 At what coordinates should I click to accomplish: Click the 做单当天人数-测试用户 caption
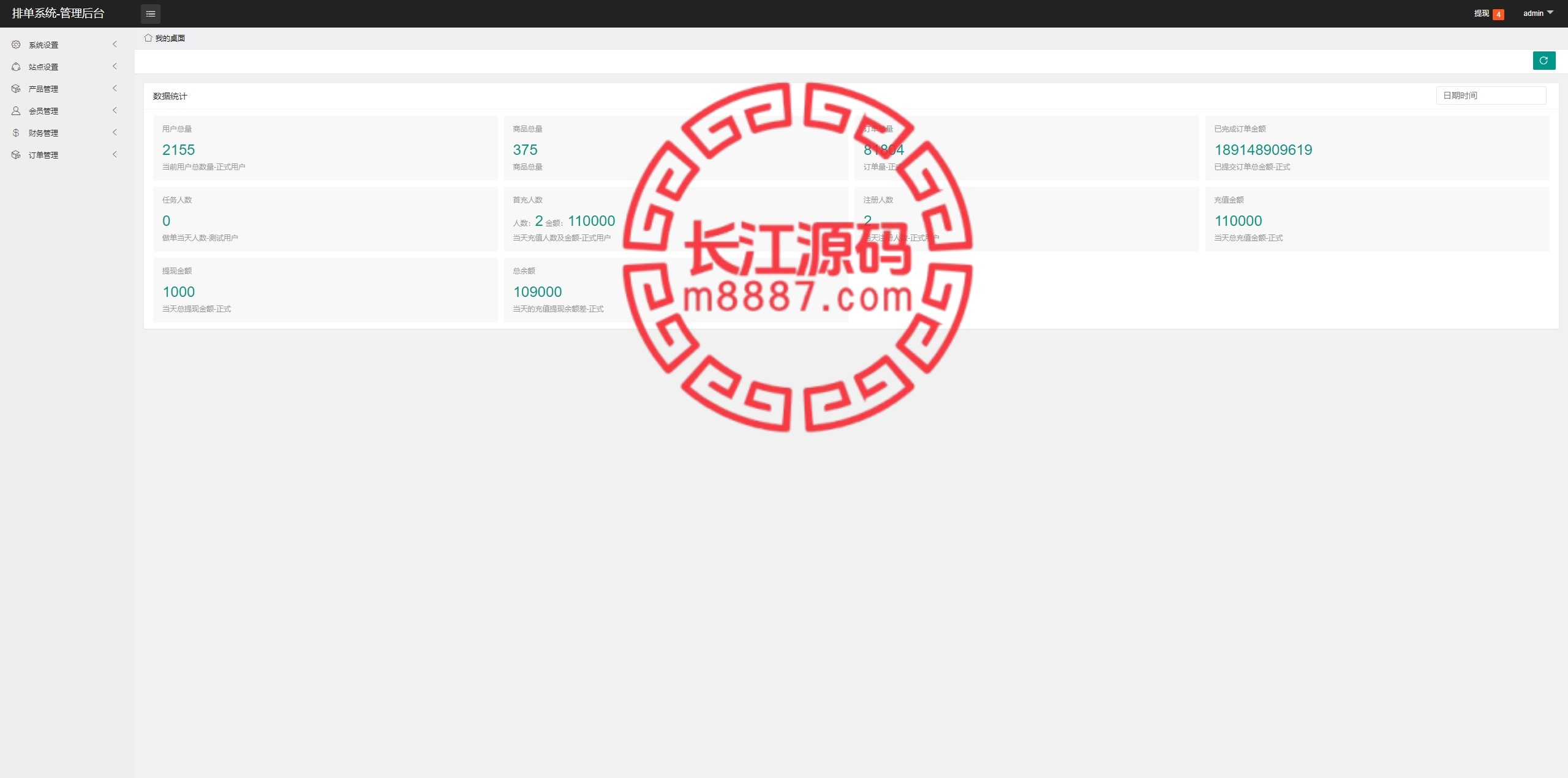200,238
